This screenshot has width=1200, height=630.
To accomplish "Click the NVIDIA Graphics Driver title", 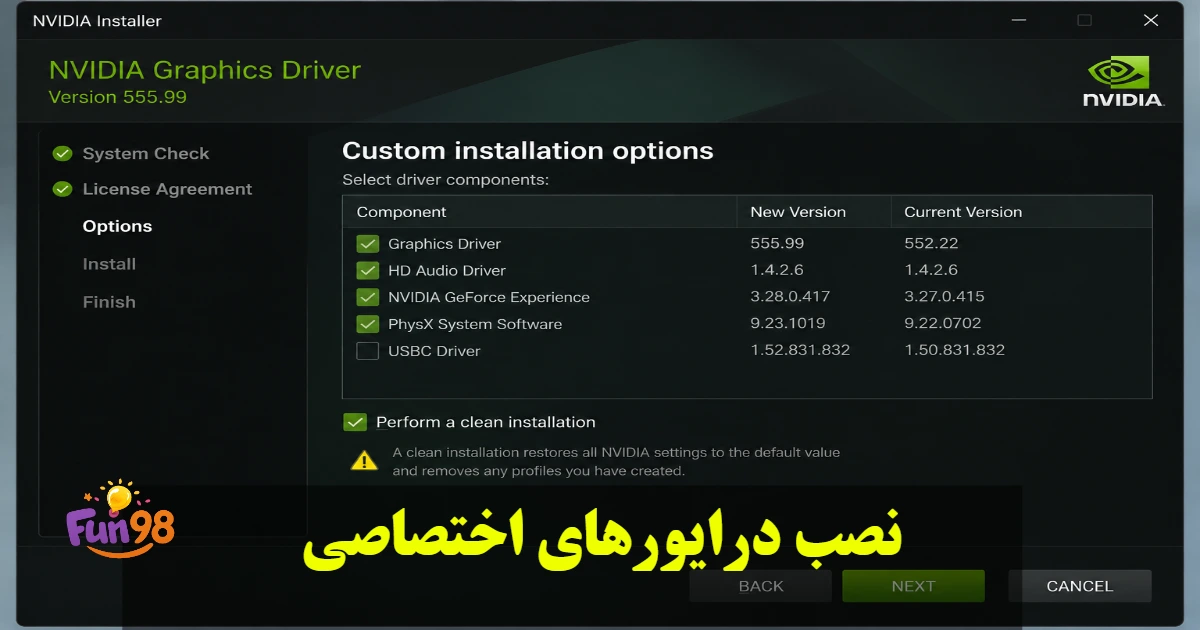I will click(205, 70).
